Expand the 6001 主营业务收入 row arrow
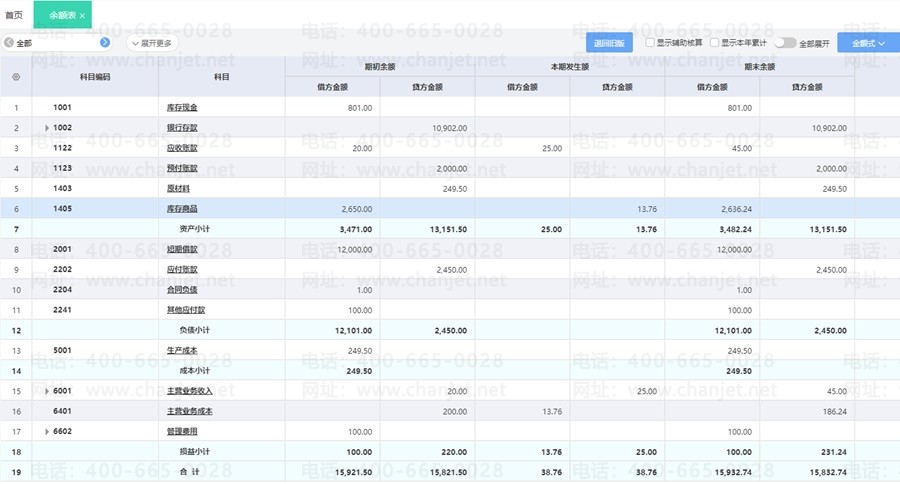The image size is (900, 484). click(46, 391)
